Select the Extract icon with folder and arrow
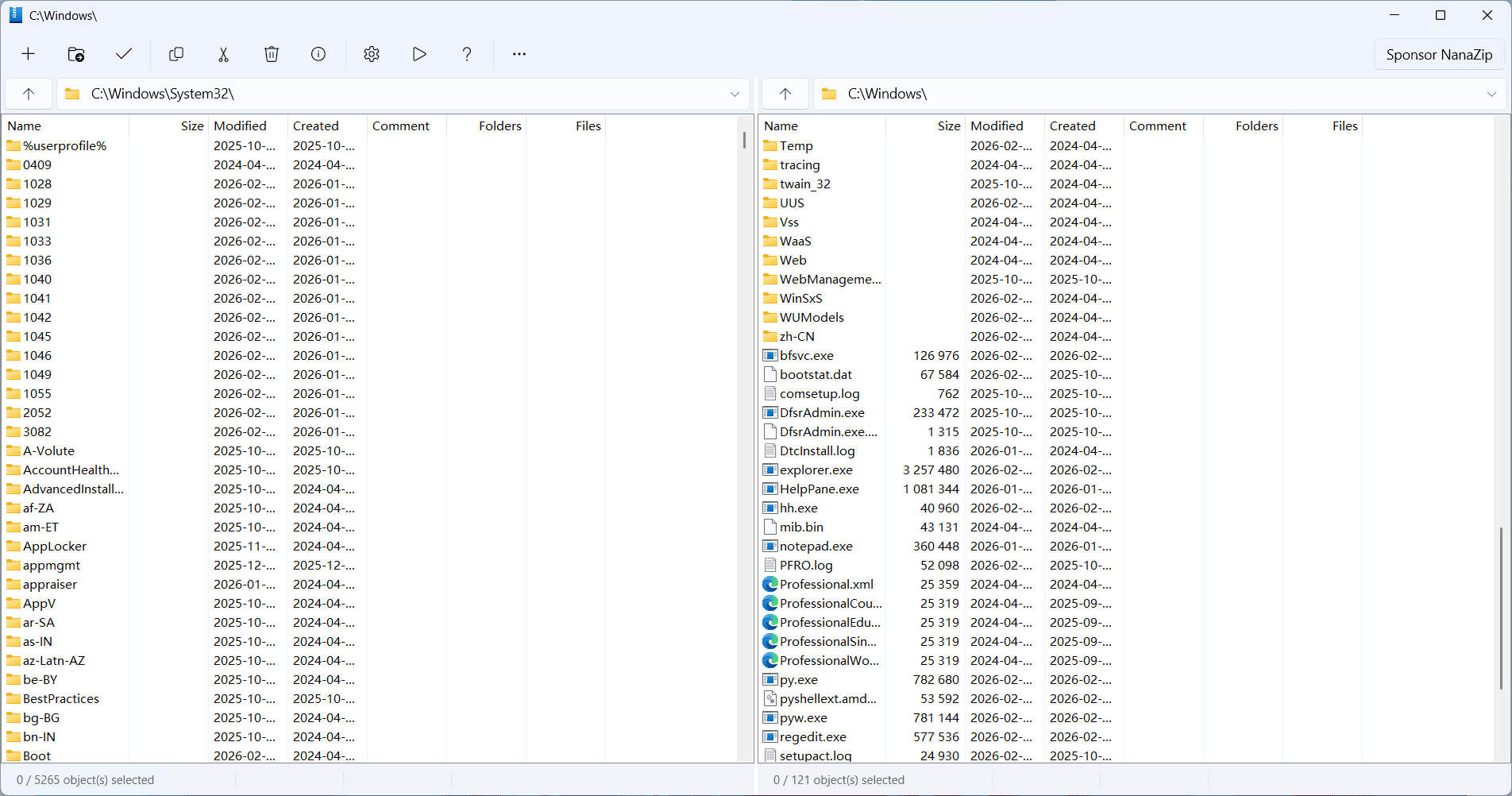The height and width of the screenshot is (796, 1512). coord(75,54)
